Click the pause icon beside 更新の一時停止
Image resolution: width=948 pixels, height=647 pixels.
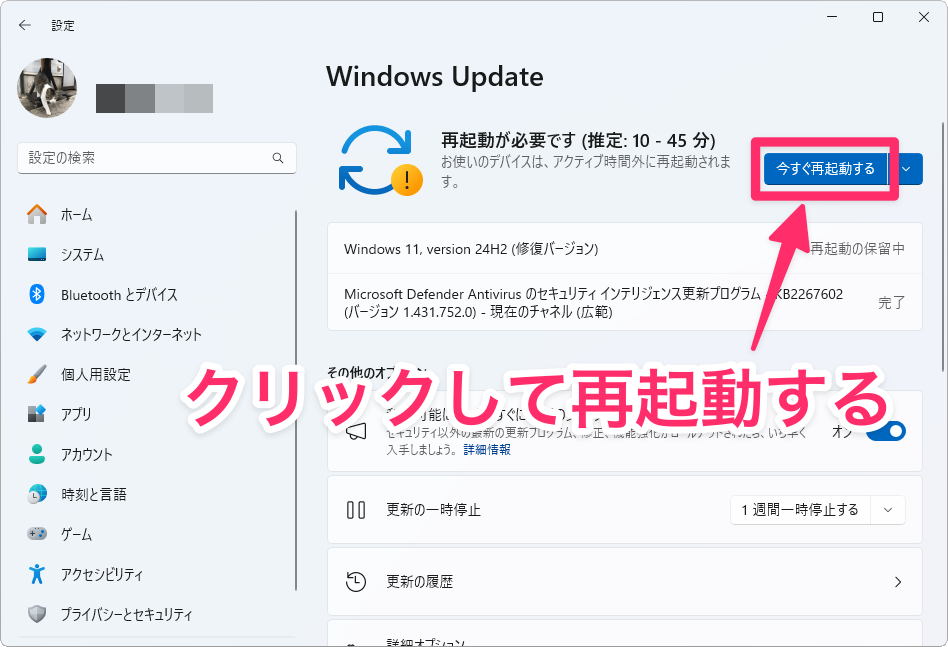356,510
